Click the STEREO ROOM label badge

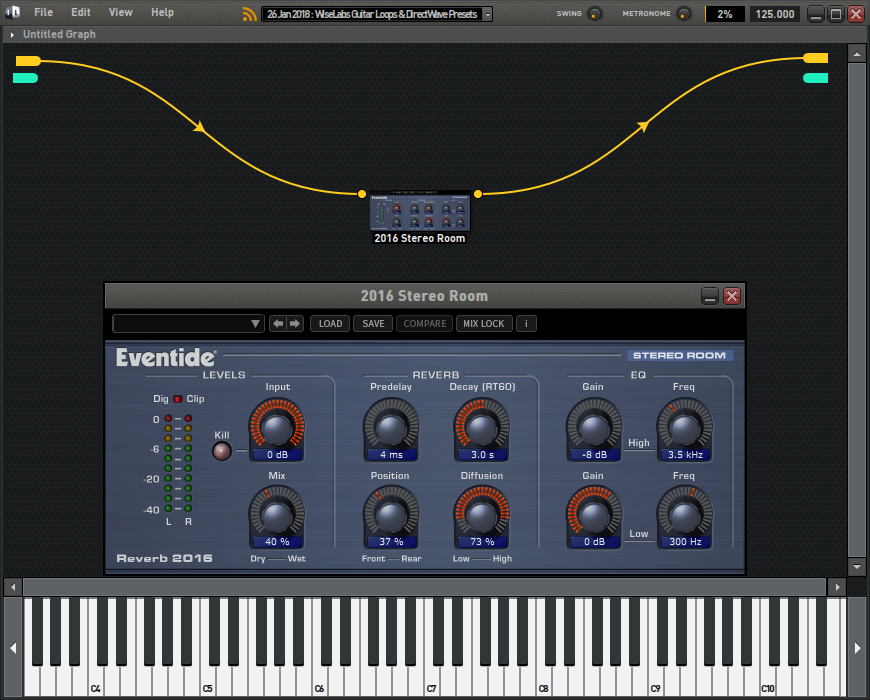click(x=680, y=356)
